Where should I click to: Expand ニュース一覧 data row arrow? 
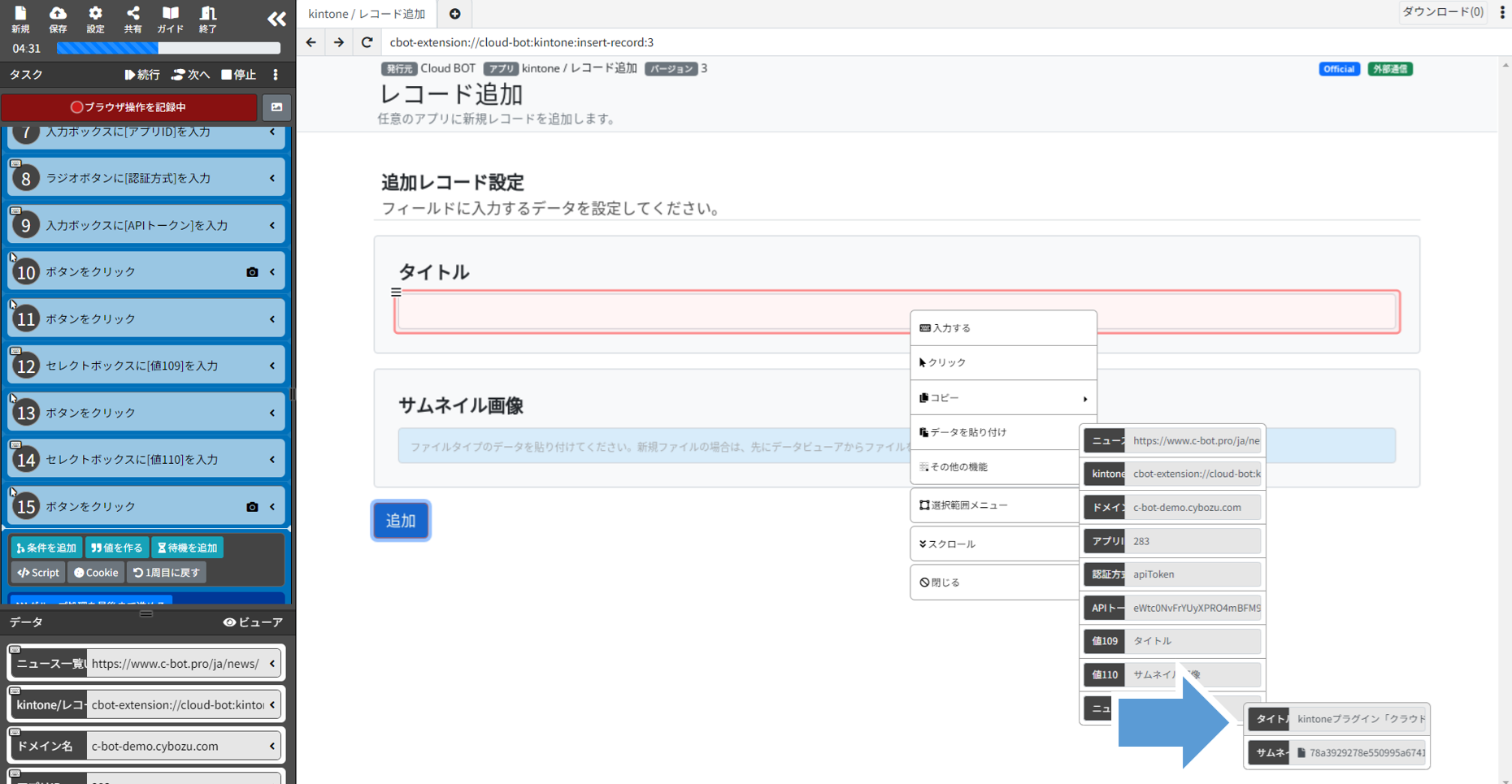coord(272,664)
